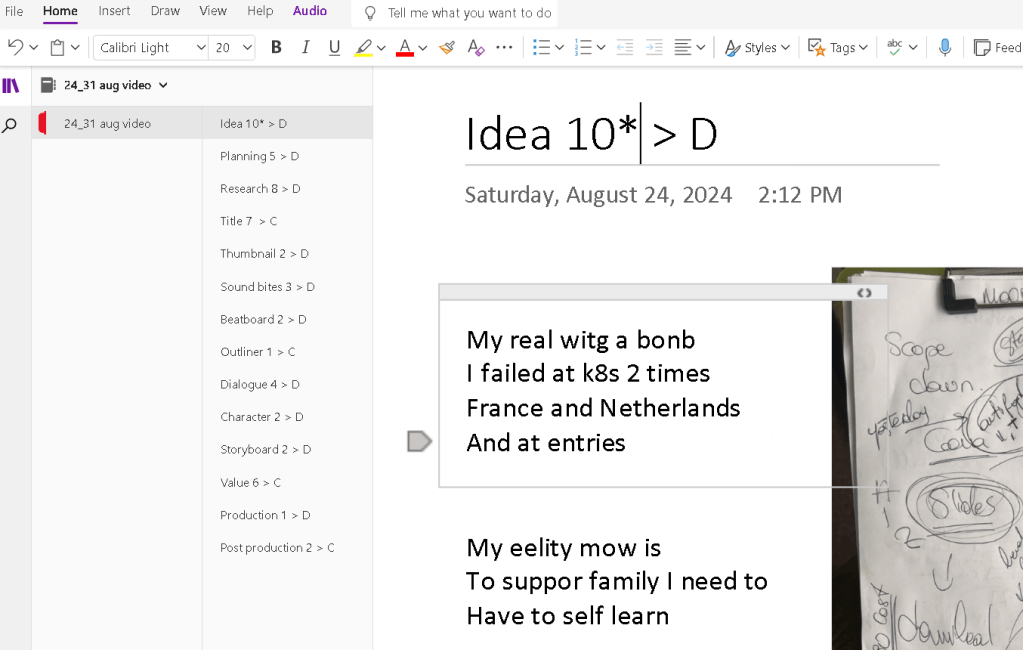Expand the Paste options arrow
Viewport: 1023px width, 650px height.
[x=75, y=48]
